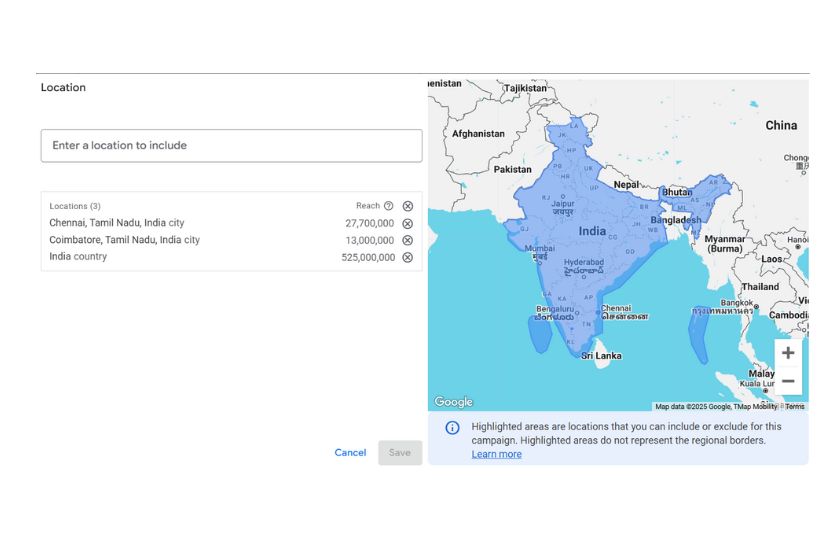Select 'Coimbatore, Tamil Nadu, India city' row text
The height and width of the screenshot is (551, 826).
point(124,240)
